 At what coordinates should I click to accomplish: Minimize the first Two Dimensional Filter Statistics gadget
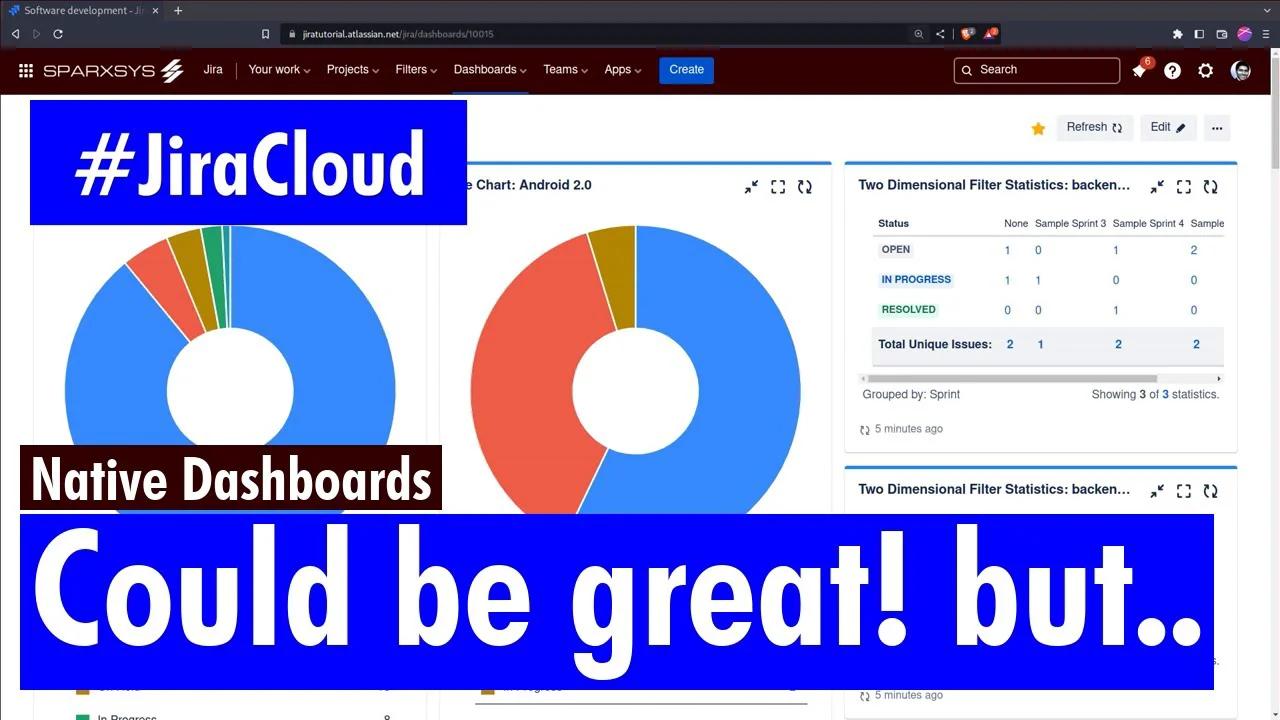(1157, 187)
